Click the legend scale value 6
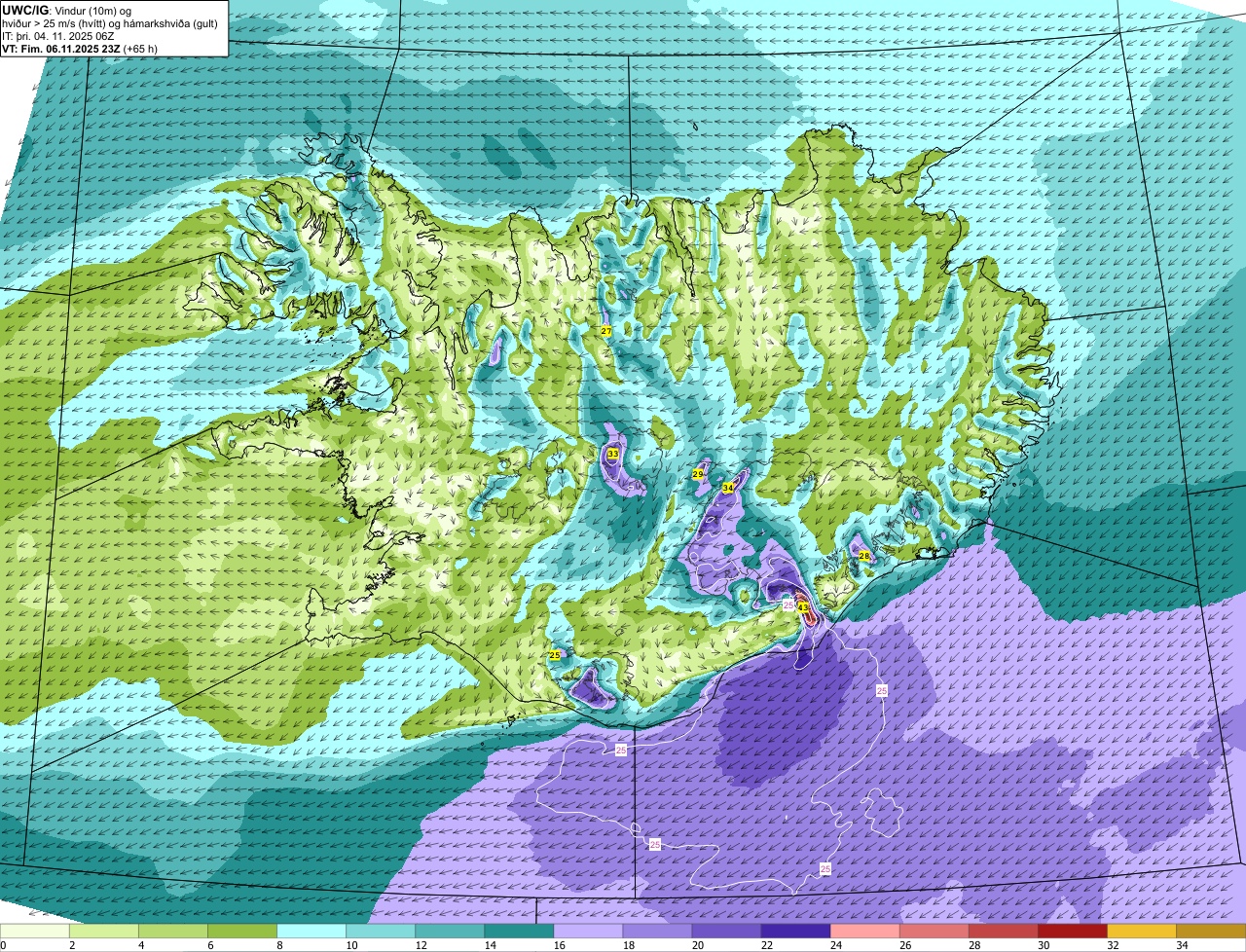1246x952 pixels. (x=208, y=945)
